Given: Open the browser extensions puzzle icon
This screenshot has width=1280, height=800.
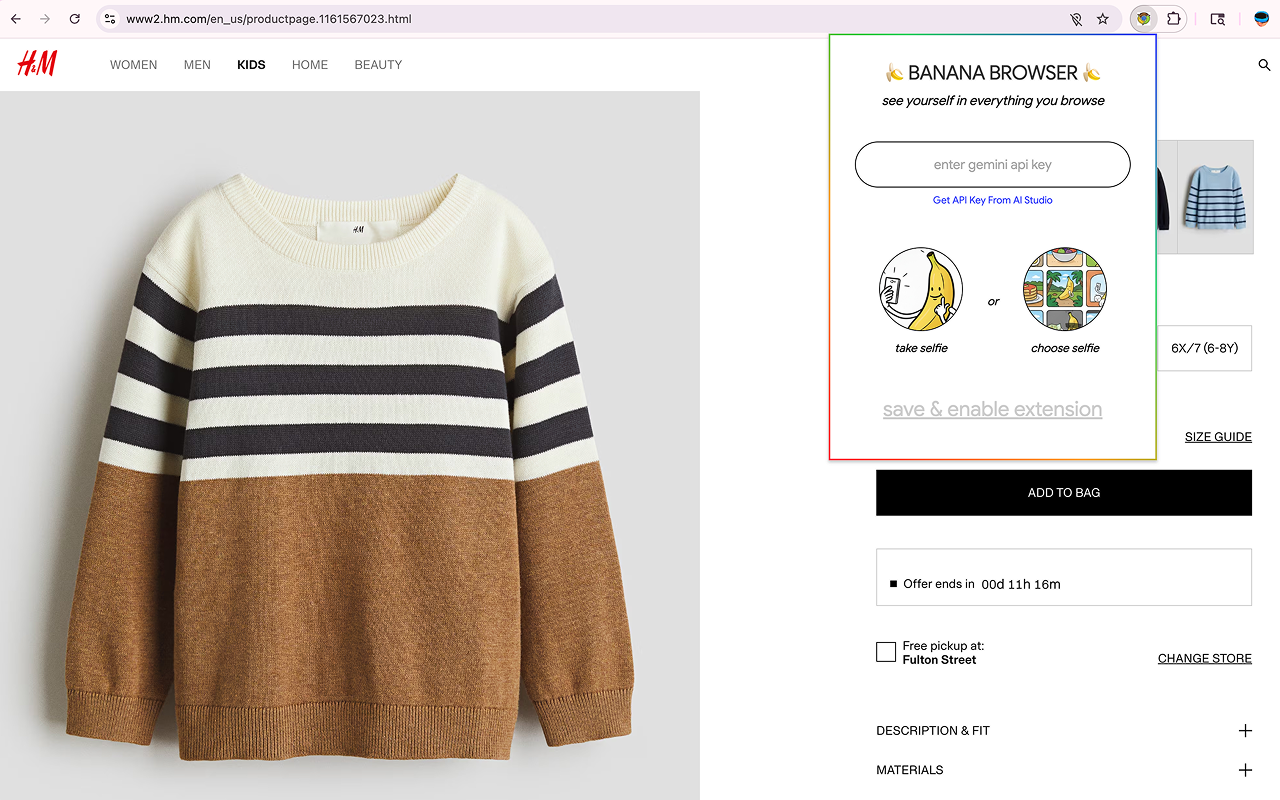Looking at the screenshot, I should point(1174,18).
